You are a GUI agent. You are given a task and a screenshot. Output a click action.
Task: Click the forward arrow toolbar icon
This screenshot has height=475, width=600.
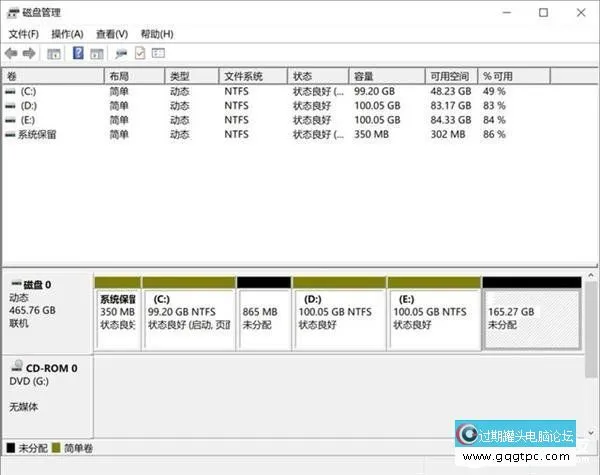pyautogui.click(x=29, y=53)
